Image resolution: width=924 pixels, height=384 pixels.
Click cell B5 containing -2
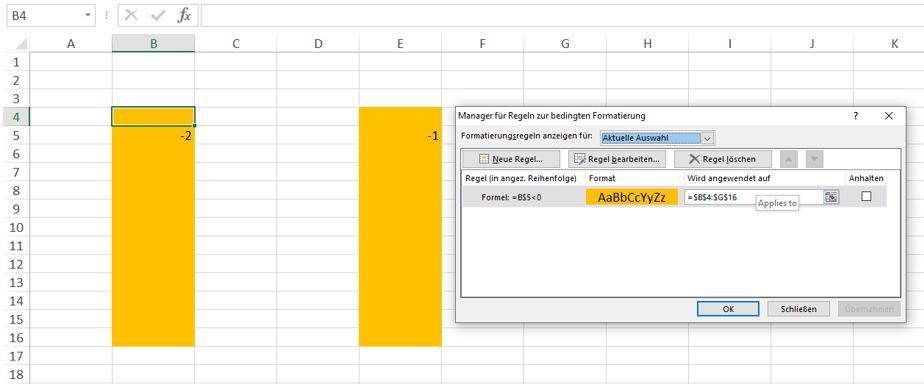pos(153,135)
